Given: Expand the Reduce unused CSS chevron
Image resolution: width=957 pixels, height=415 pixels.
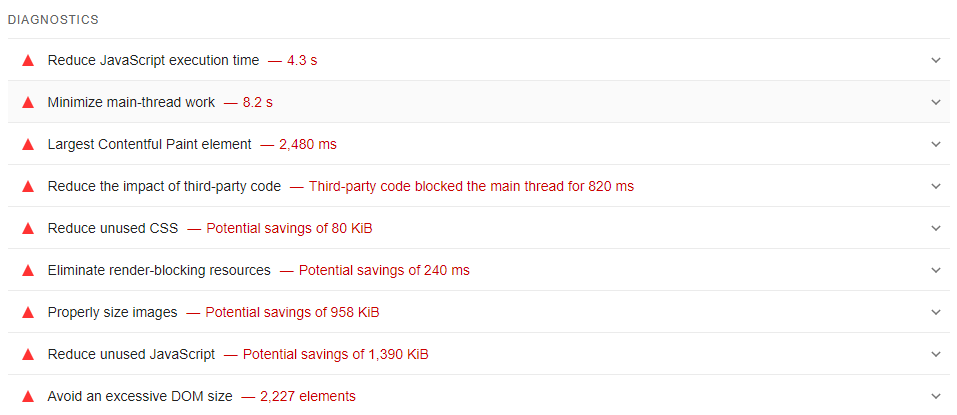Looking at the screenshot, I should click(936, 228).
